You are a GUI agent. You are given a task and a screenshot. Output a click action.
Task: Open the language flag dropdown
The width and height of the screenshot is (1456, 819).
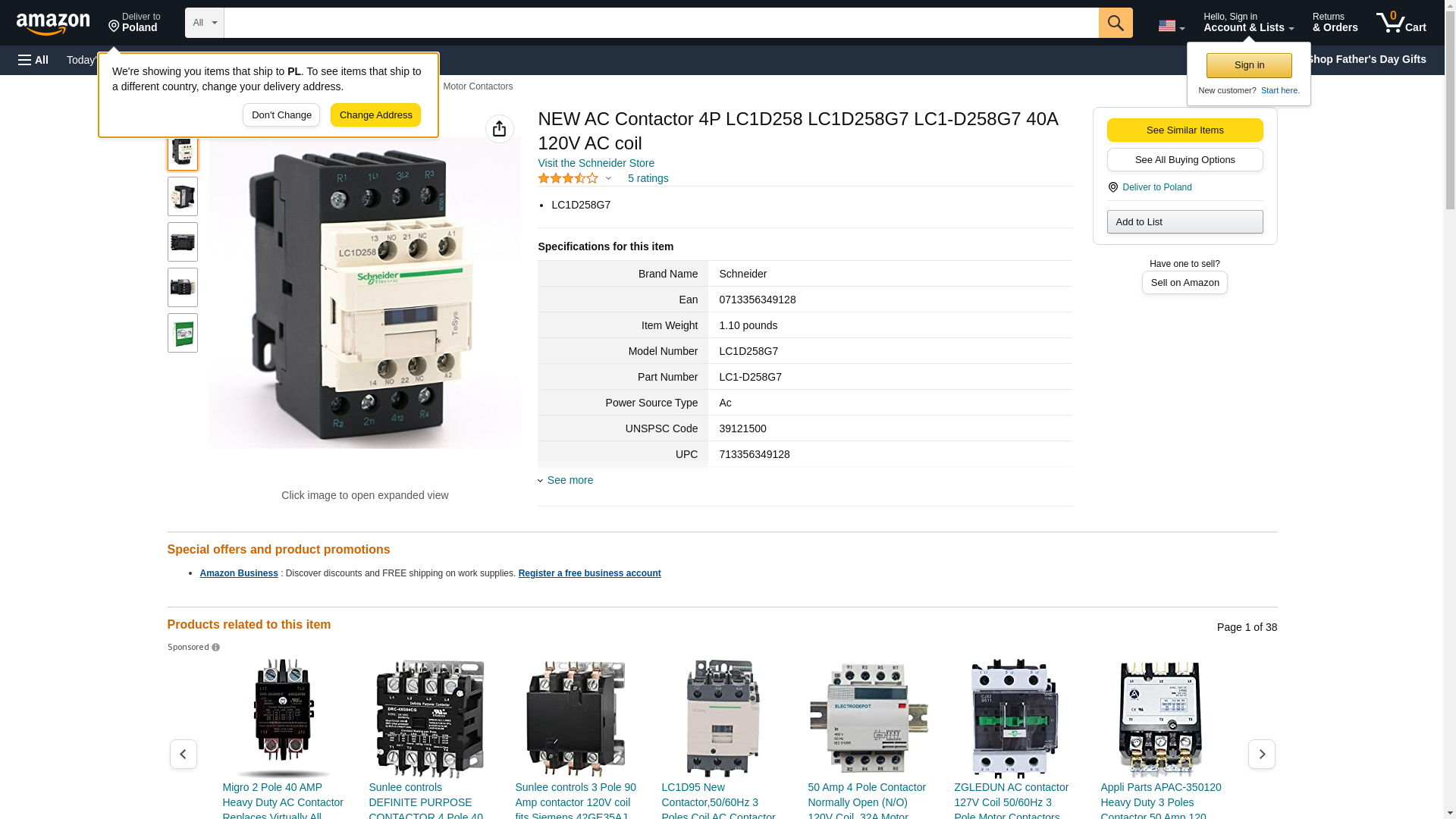1171,26
